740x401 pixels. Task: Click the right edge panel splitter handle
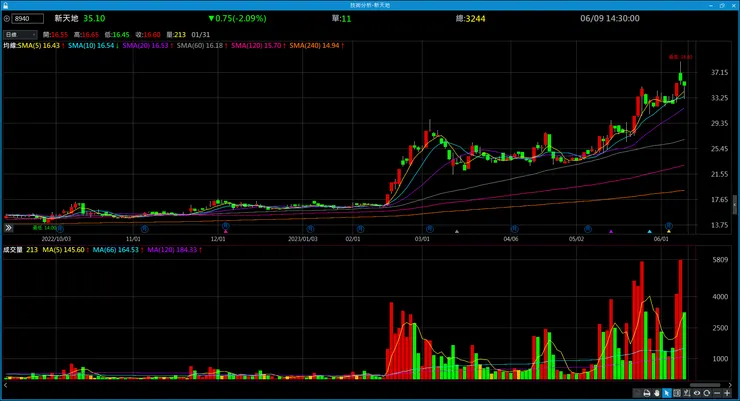pos(734,205)
